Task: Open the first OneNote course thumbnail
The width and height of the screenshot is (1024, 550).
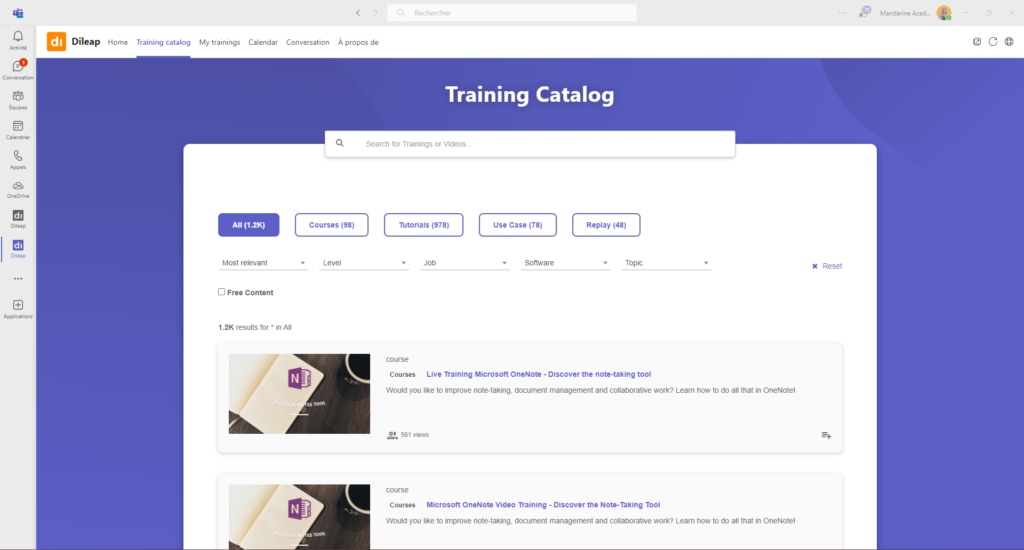Action: click(299, 394)
